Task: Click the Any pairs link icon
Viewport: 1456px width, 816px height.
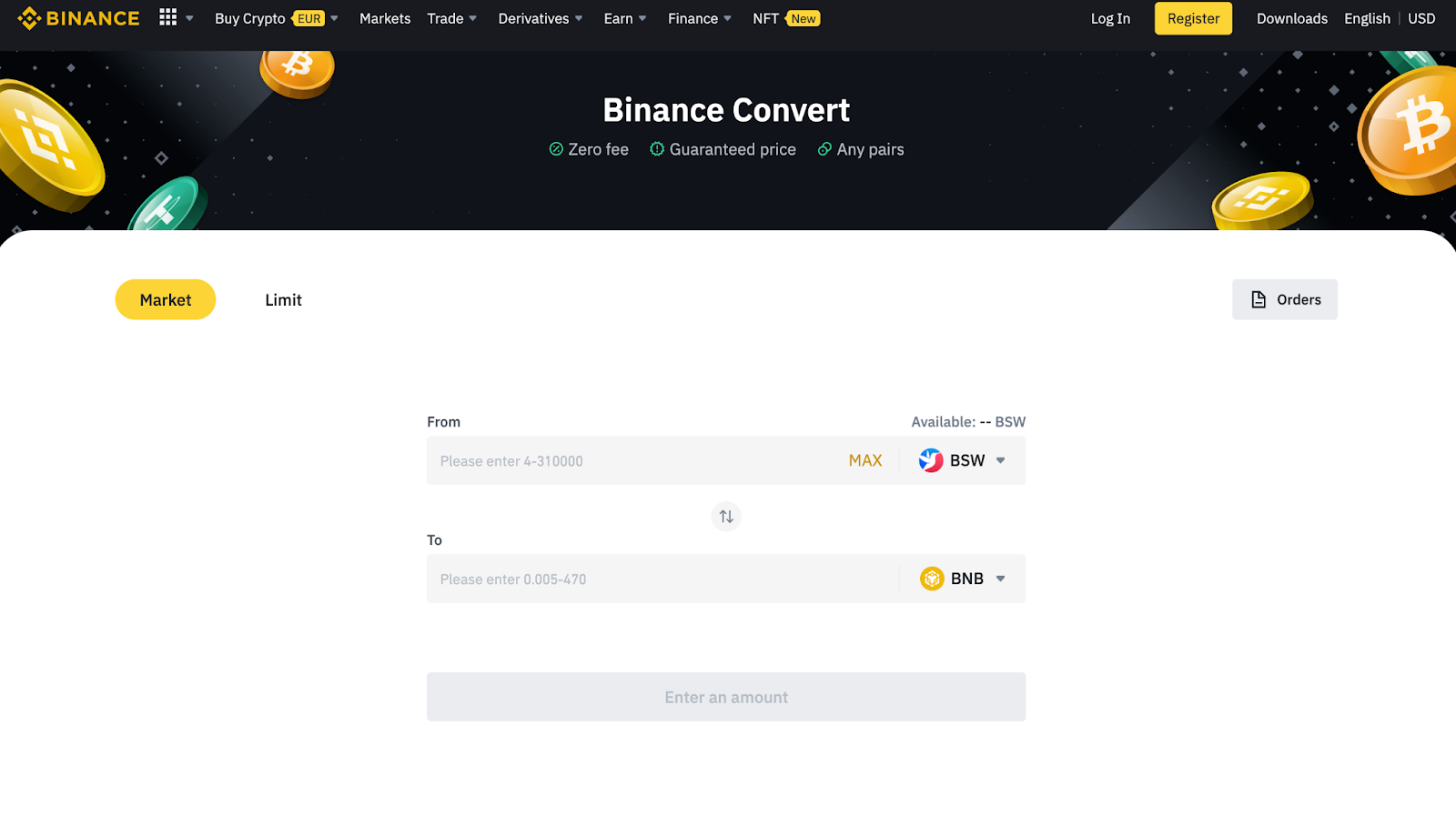Action: pyautogui.click(x=824, y=148)
